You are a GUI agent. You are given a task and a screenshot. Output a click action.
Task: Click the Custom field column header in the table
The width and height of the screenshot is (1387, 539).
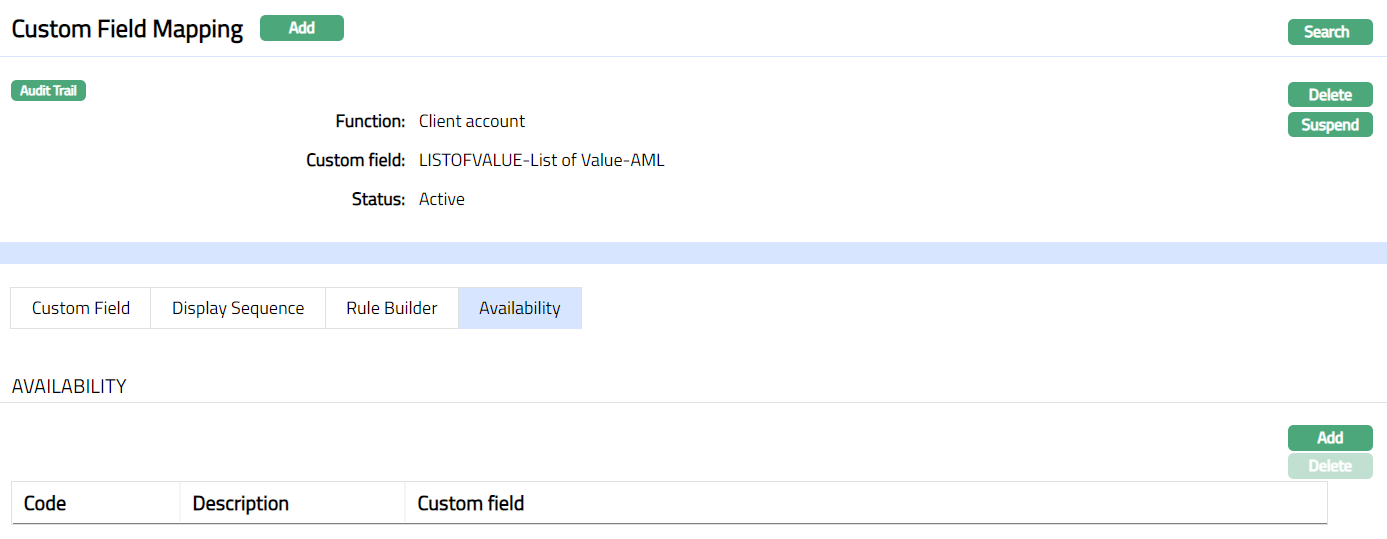(470, 503)
